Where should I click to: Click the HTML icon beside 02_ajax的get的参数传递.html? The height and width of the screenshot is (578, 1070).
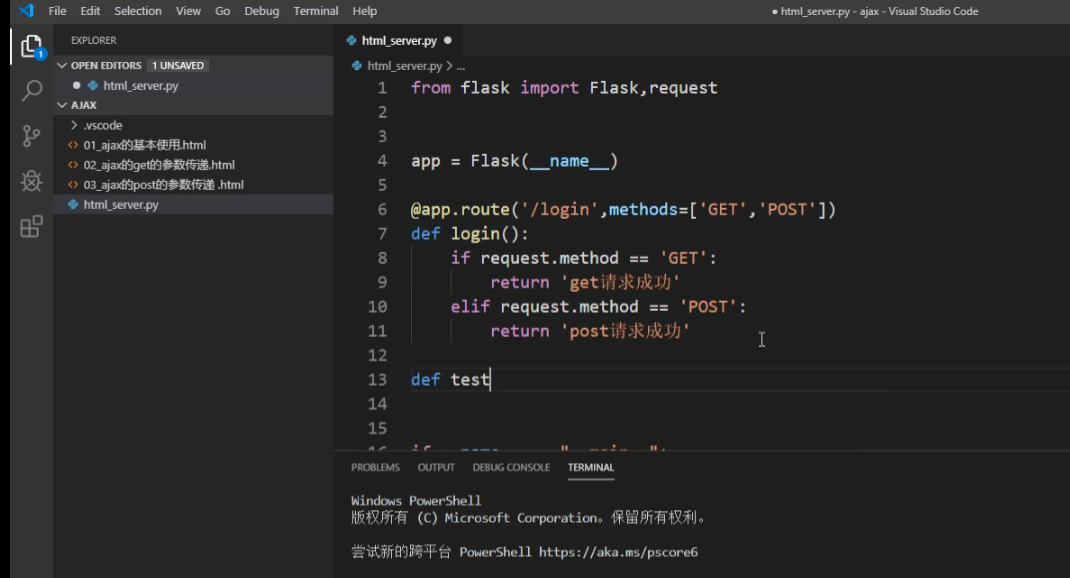point(73,164)
